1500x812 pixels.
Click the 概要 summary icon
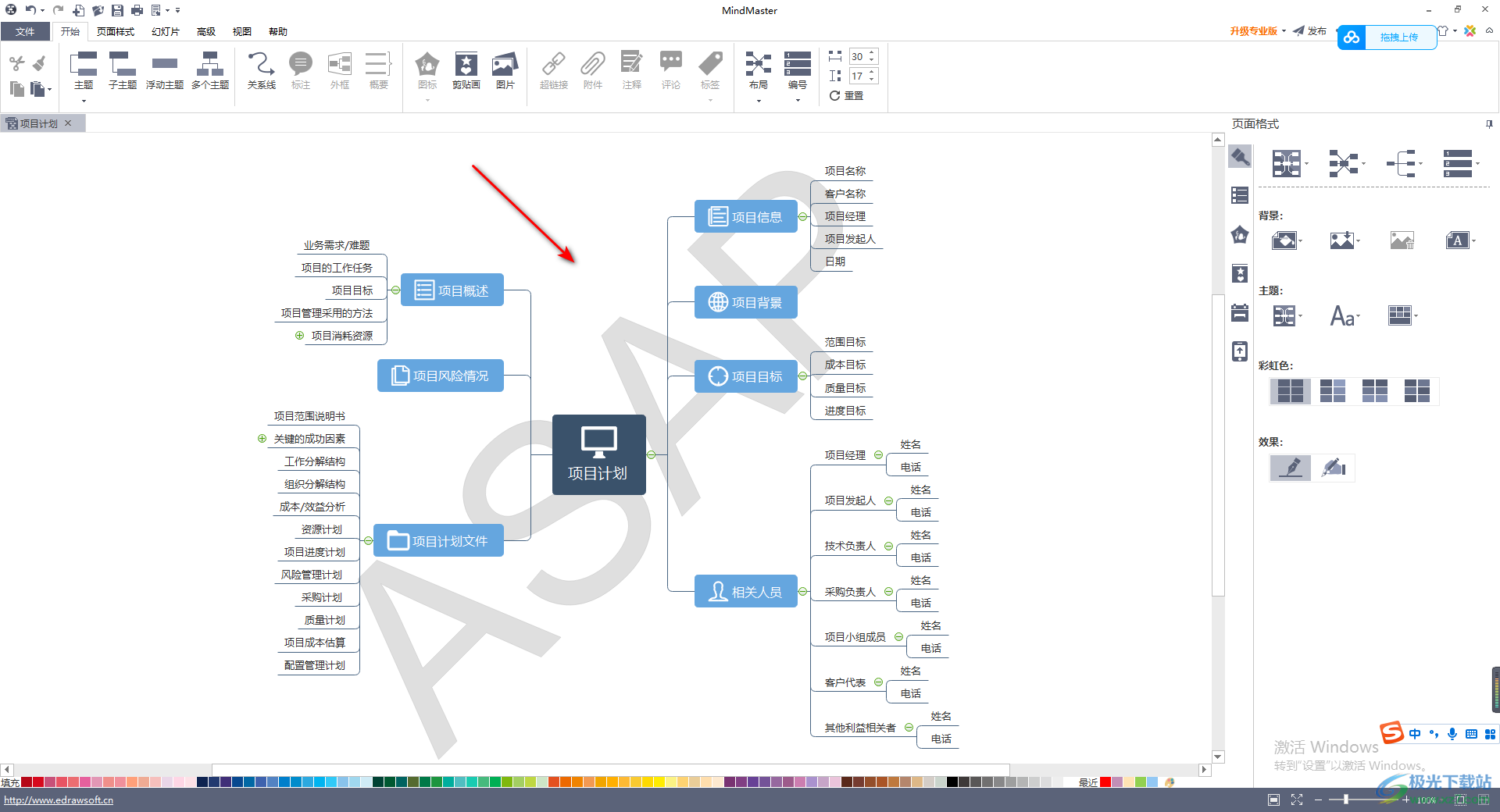(378, 63)
